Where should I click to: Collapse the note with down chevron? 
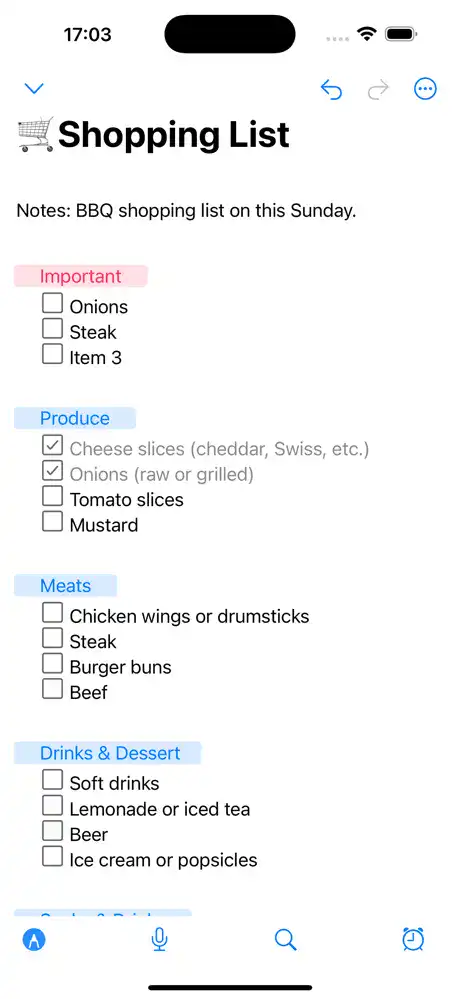pyautogui.click(x=34, y=89)
